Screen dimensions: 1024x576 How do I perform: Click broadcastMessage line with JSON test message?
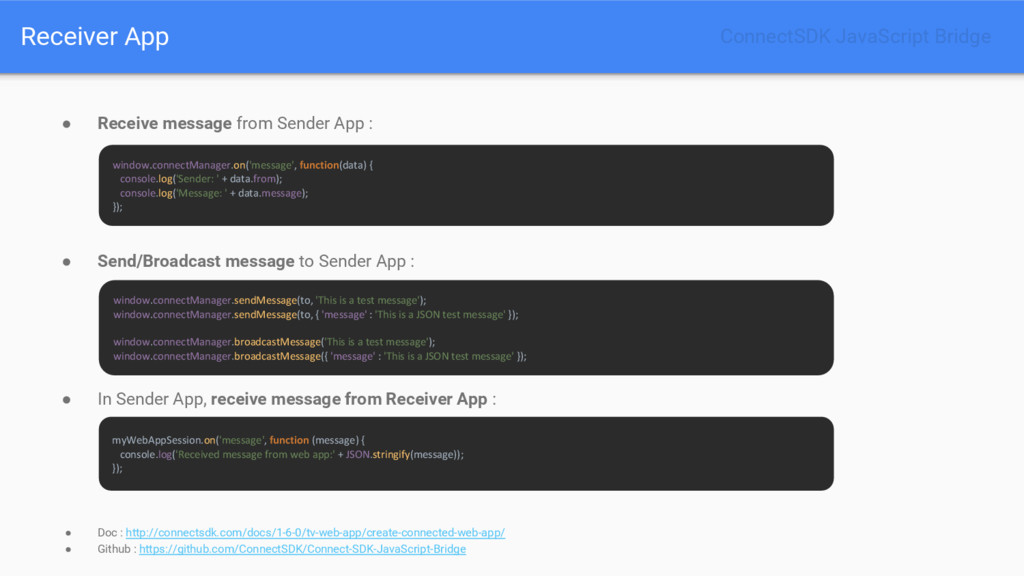click(320, 357)
